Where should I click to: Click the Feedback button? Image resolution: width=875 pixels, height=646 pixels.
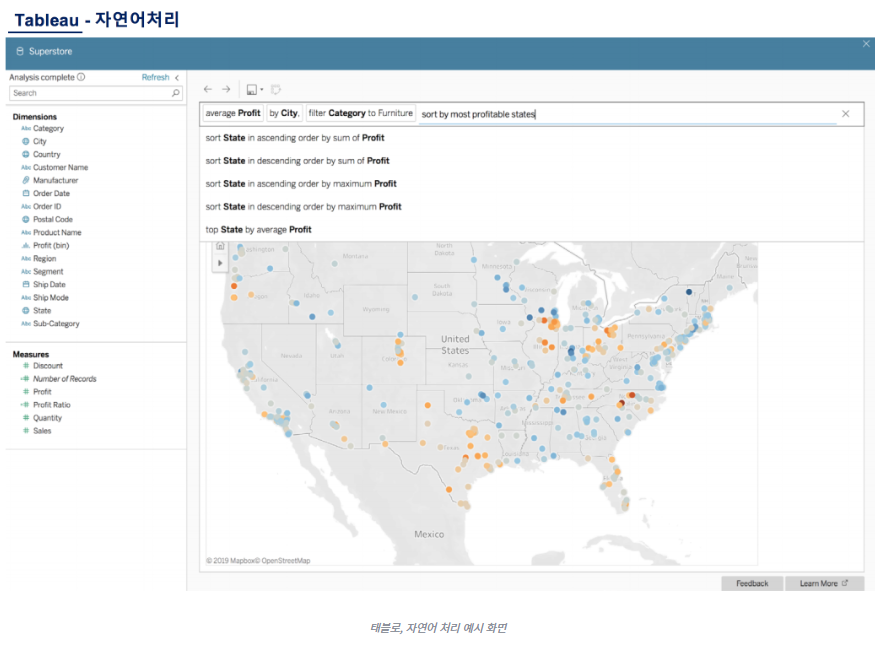752,584
